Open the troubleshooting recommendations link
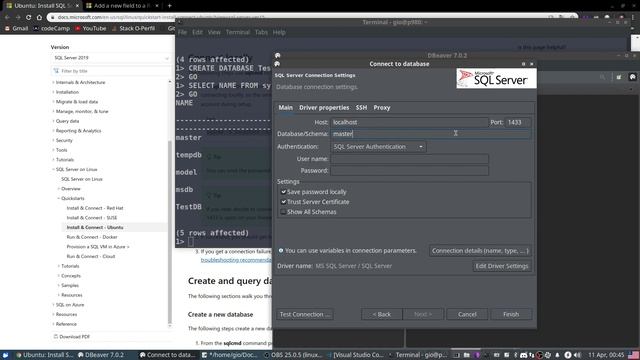 (236, 260)
